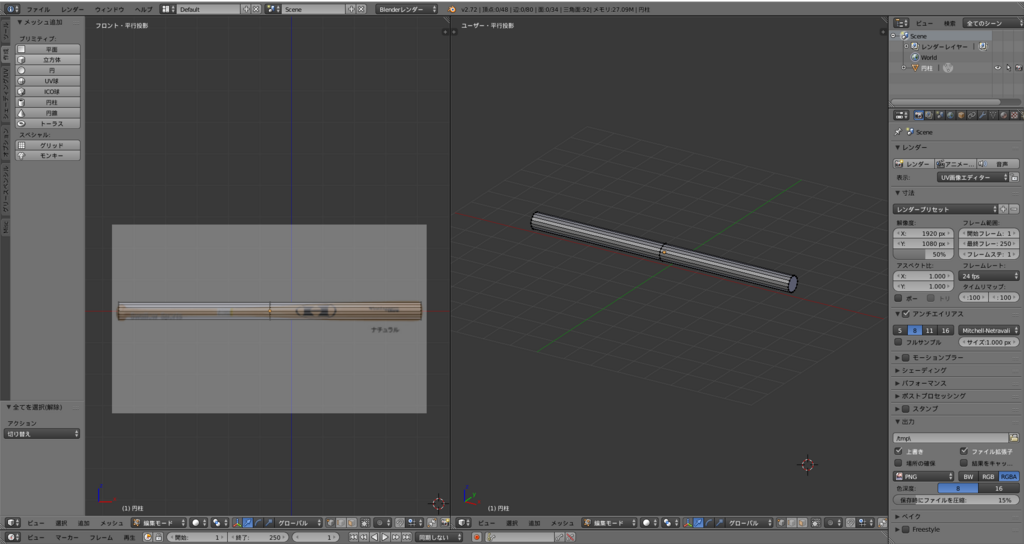Screen dimensions: 1024x544
Task: Toggle selectability arrow for the cylinder in the outliner
Action: pos(1008,68)
